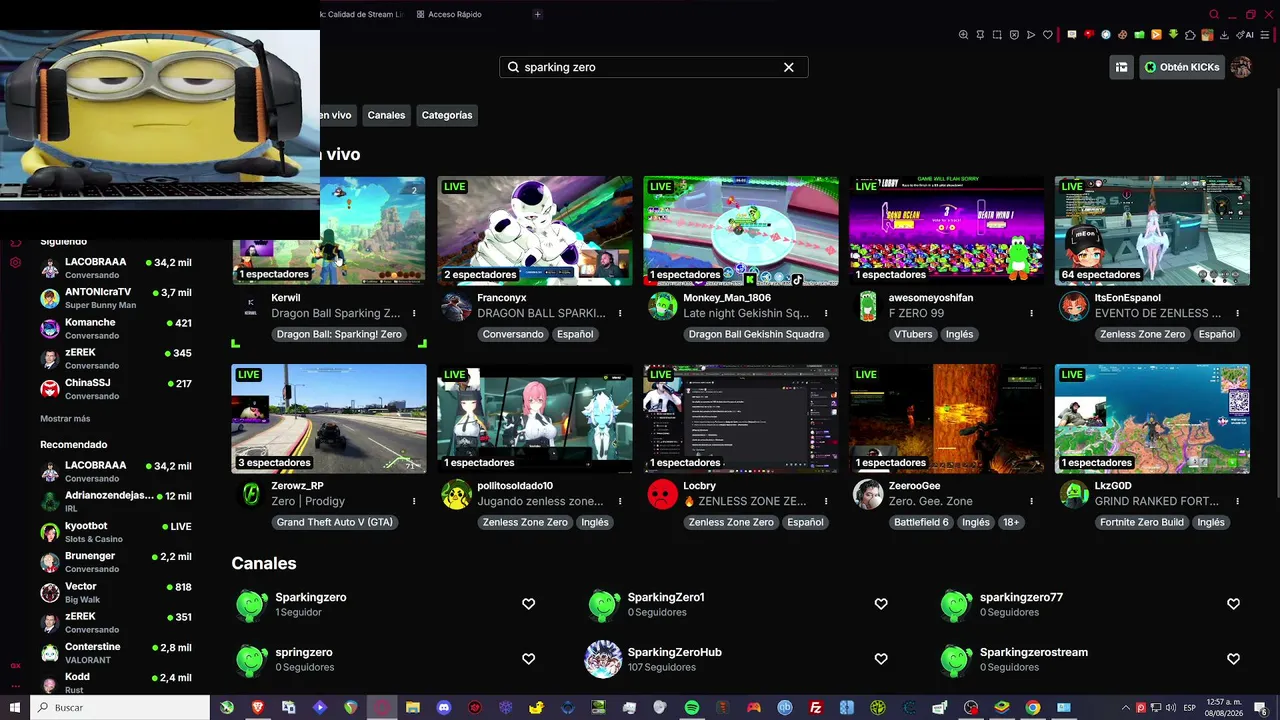Click the pin toolbar icon
The width and height of the screenshot is (1280, 720).
[x=981, y=35]
